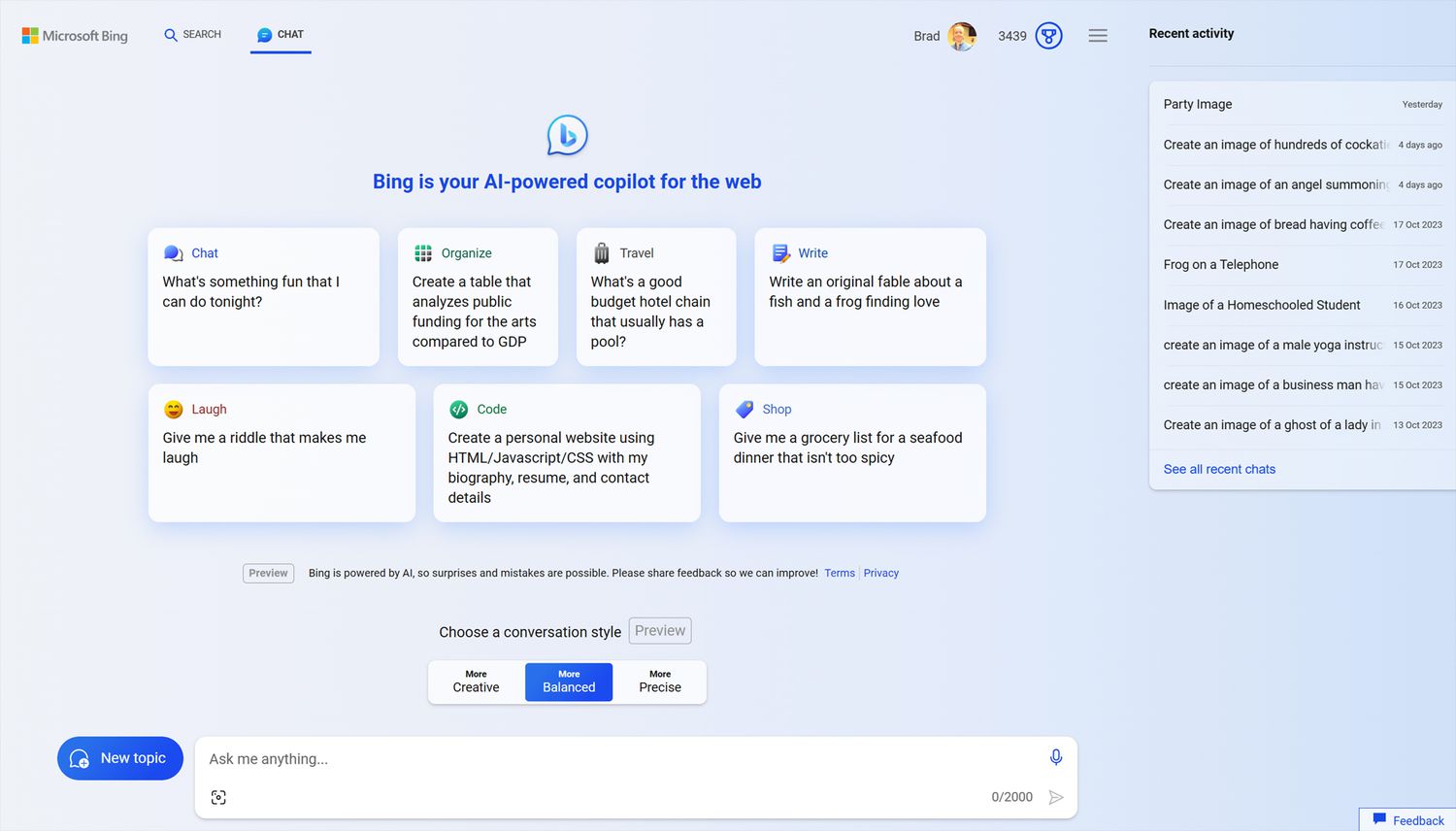The height and width of the screenshot is (831, 1456).
Task: Start a New topic
Action: (x=120, y=758)
